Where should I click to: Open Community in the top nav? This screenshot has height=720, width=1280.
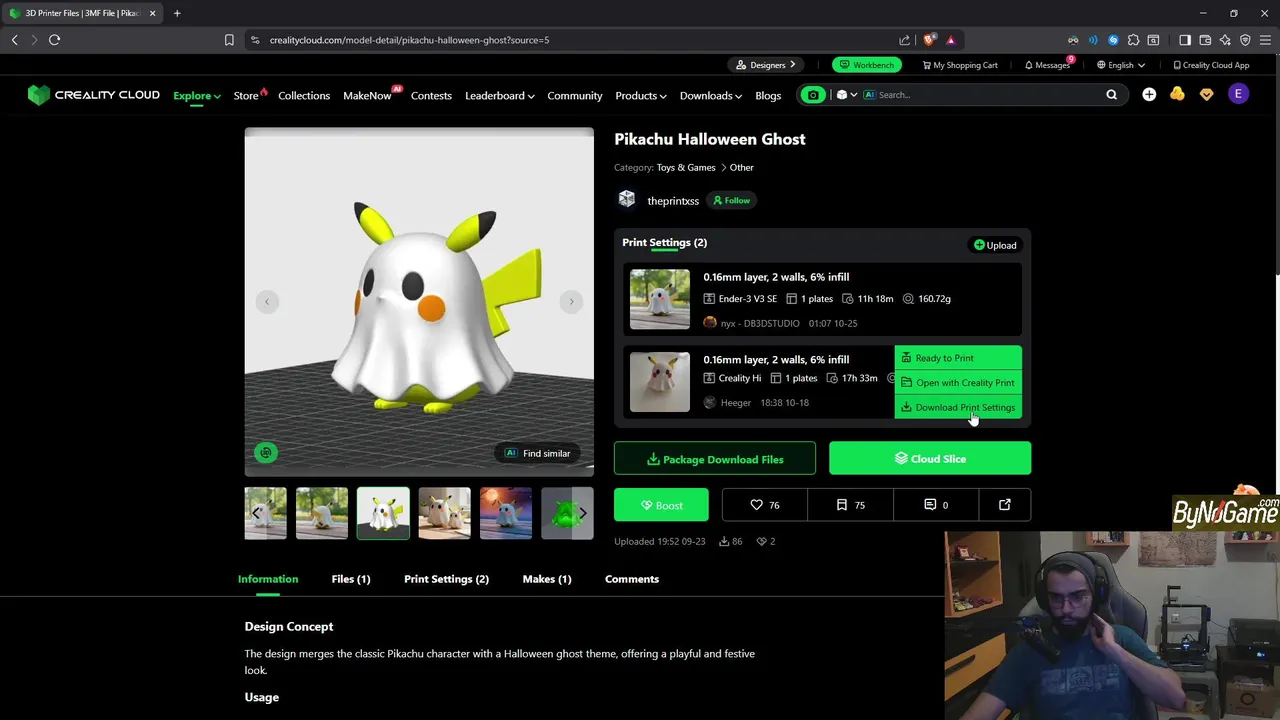(575, 96)
